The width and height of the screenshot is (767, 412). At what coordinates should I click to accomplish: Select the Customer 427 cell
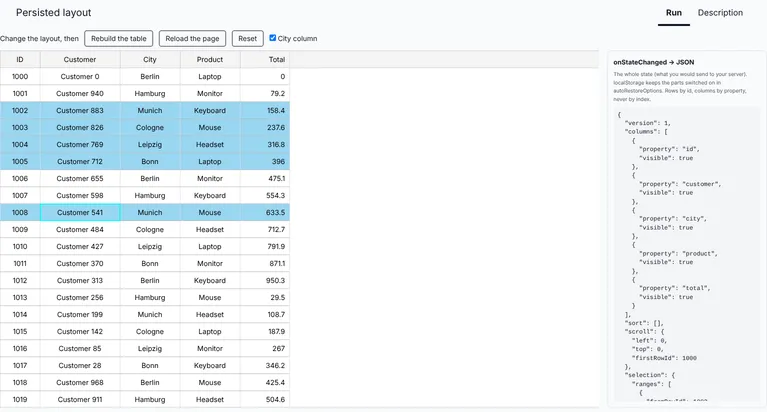coord(80,247)
